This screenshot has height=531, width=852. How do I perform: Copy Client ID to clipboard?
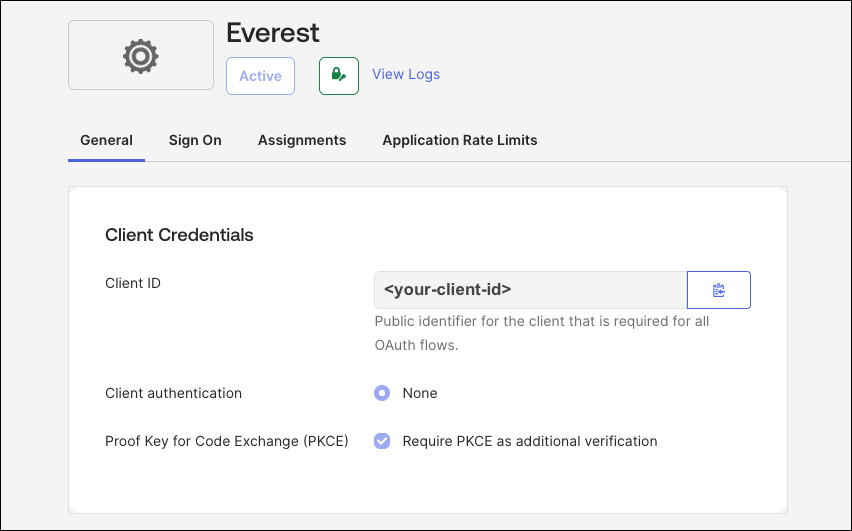tap(718, 290)
